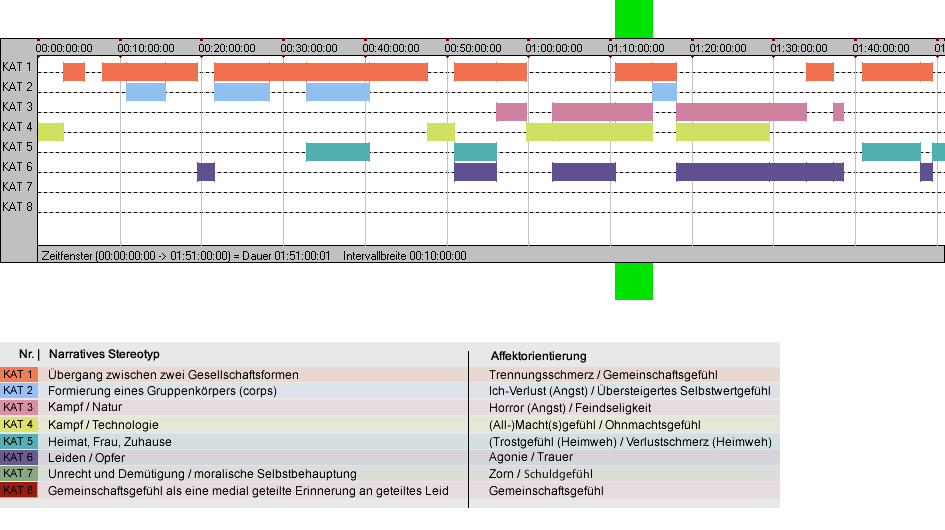Image resolution: width=945 pixels, height=530 pixels.
Task: Select pink KAT 3 segment just before 01:00
Action: (x=511, y=112)
